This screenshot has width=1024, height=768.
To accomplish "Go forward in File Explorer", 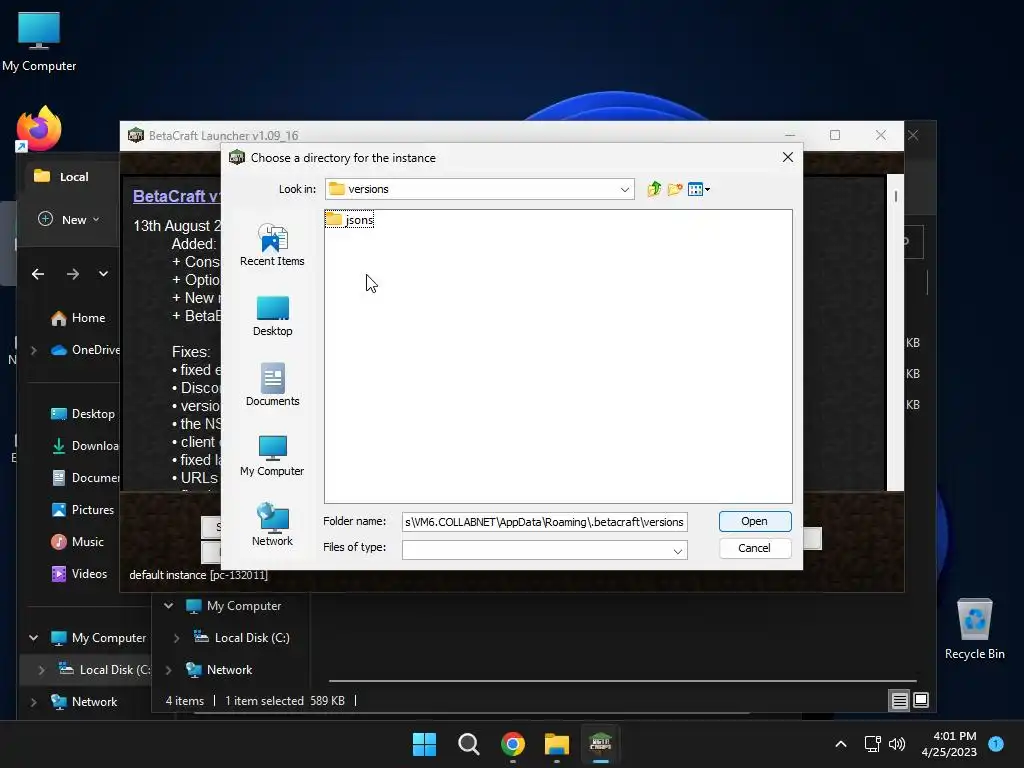I will [72, 274].
